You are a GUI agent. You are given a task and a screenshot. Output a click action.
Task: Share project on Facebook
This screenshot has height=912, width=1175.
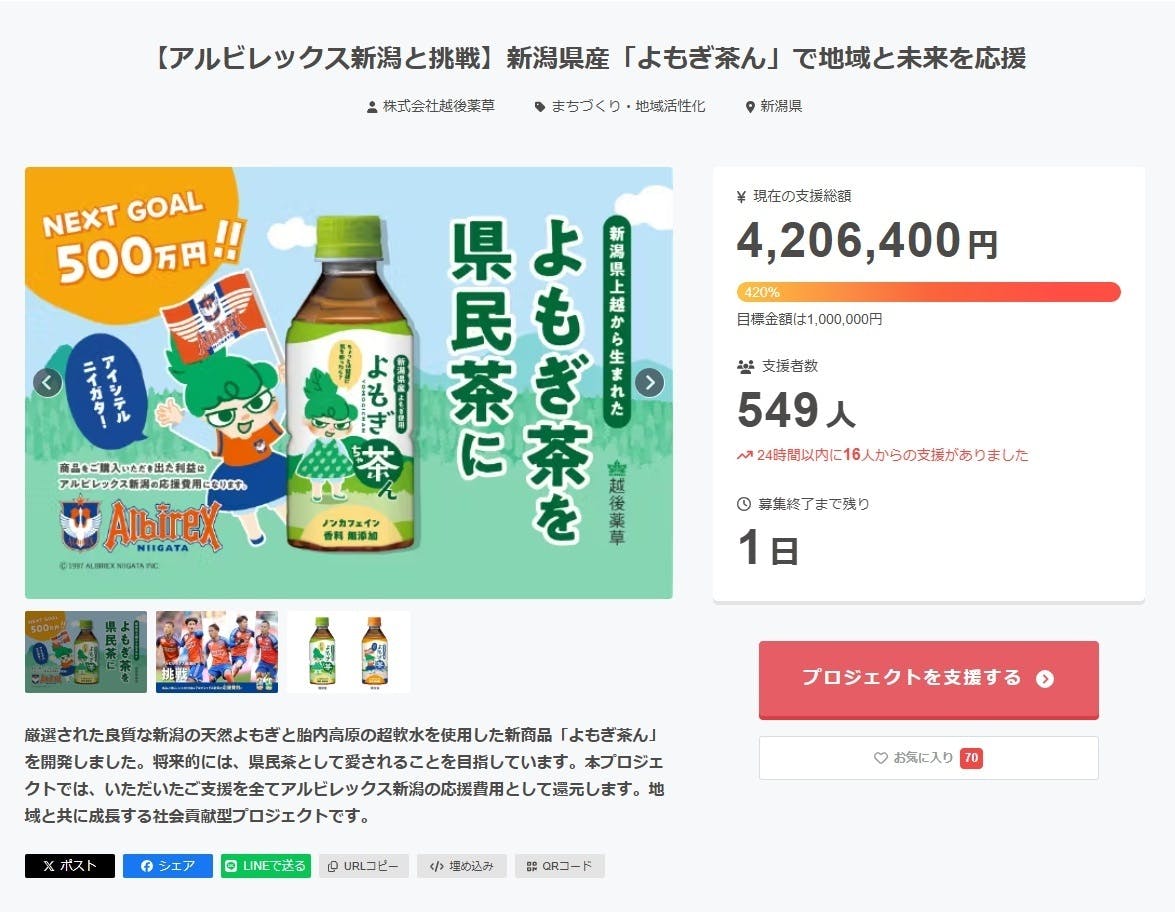click(x=168, y=866)
